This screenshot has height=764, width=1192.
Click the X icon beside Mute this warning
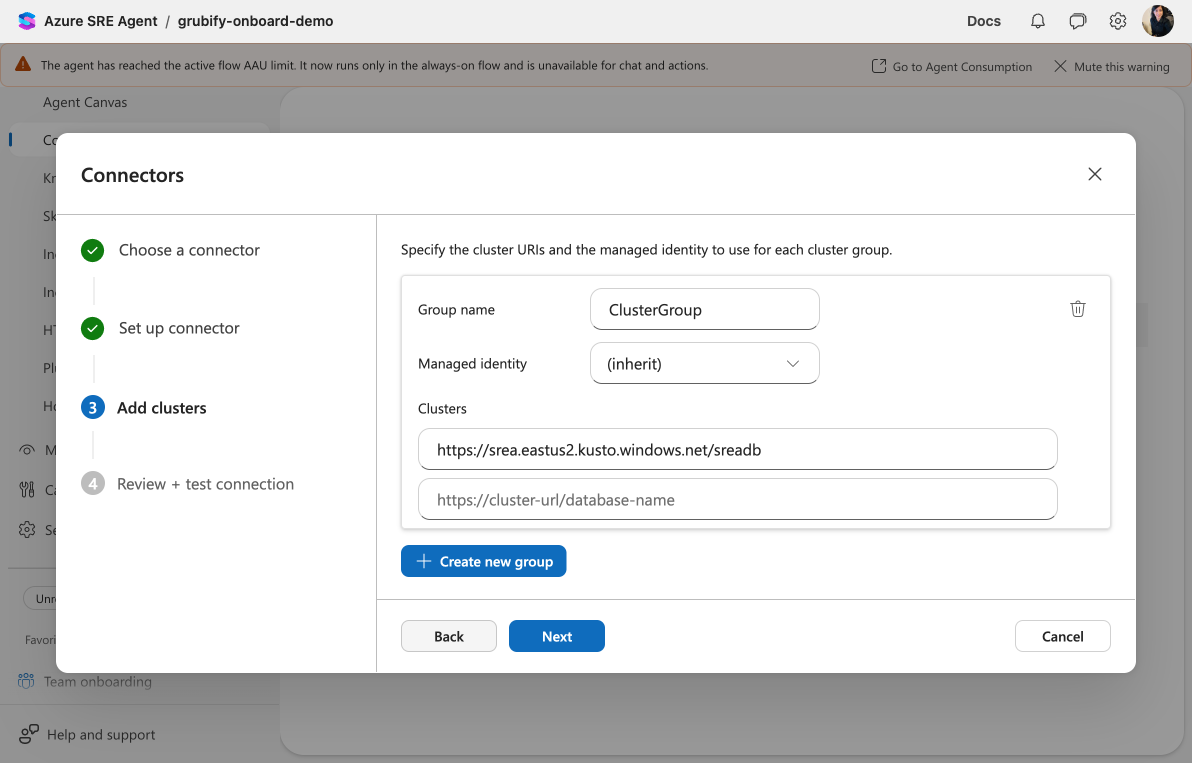pos(1060,66)
